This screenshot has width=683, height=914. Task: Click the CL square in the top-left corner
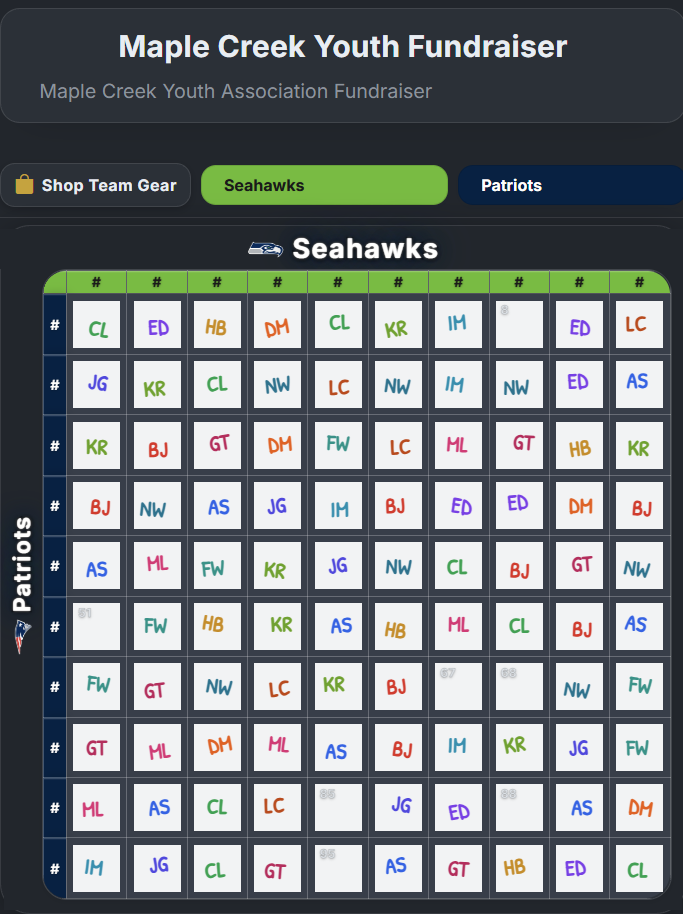pyautogui.click(x=96, y=324)
